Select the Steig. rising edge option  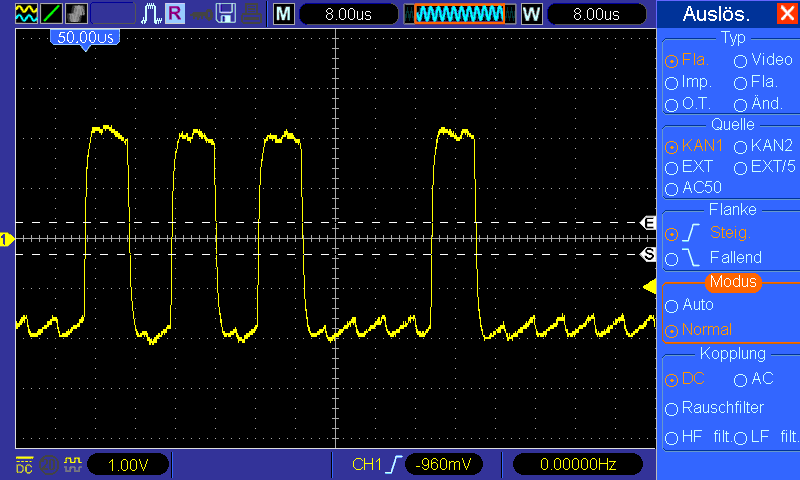pyautogui.click(x=708, y=233)
